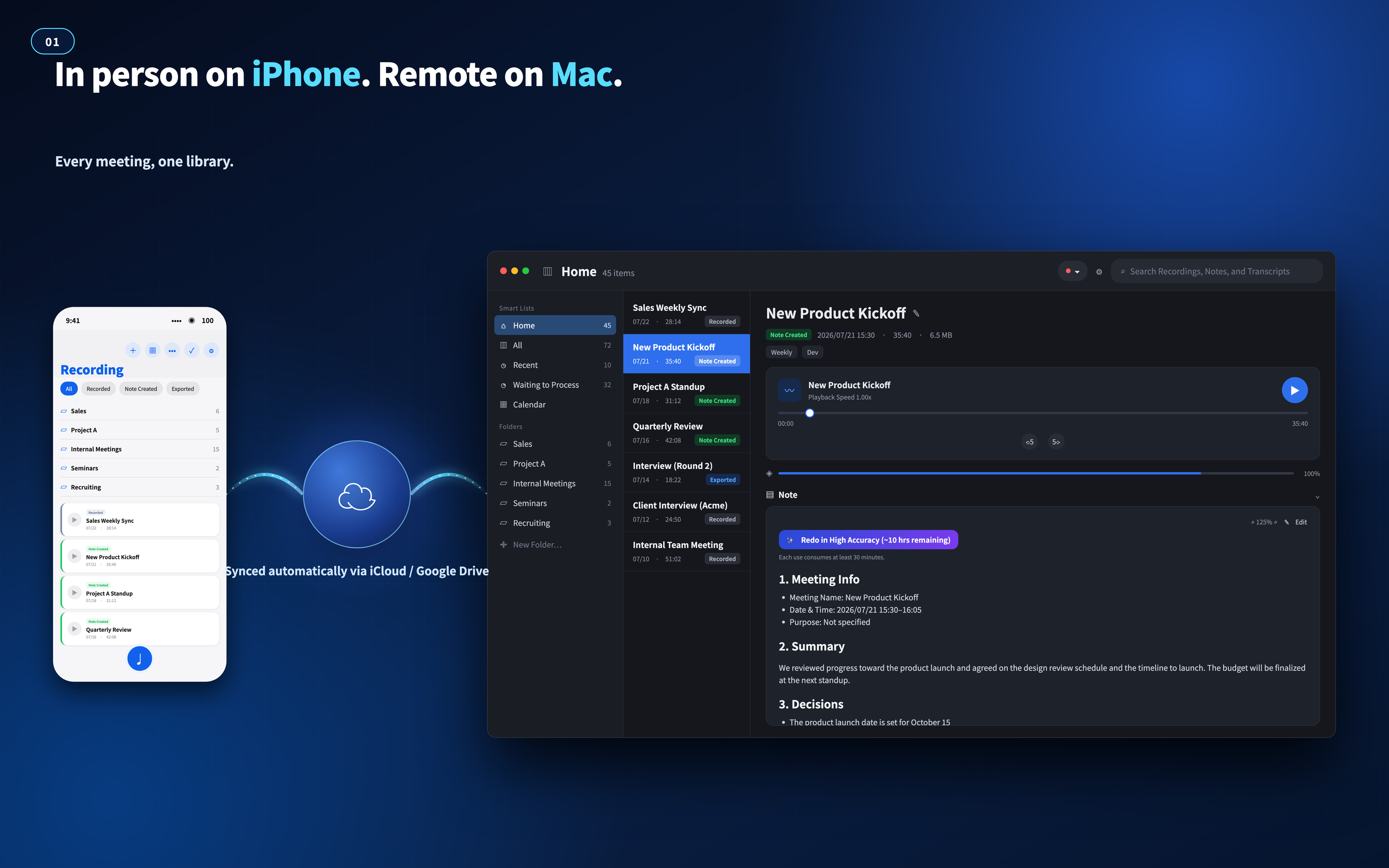This screenshot has height=868, width=1389.
Task: Click the pencil icon beside New Product Kickoff title
Action: pos(917,313)
